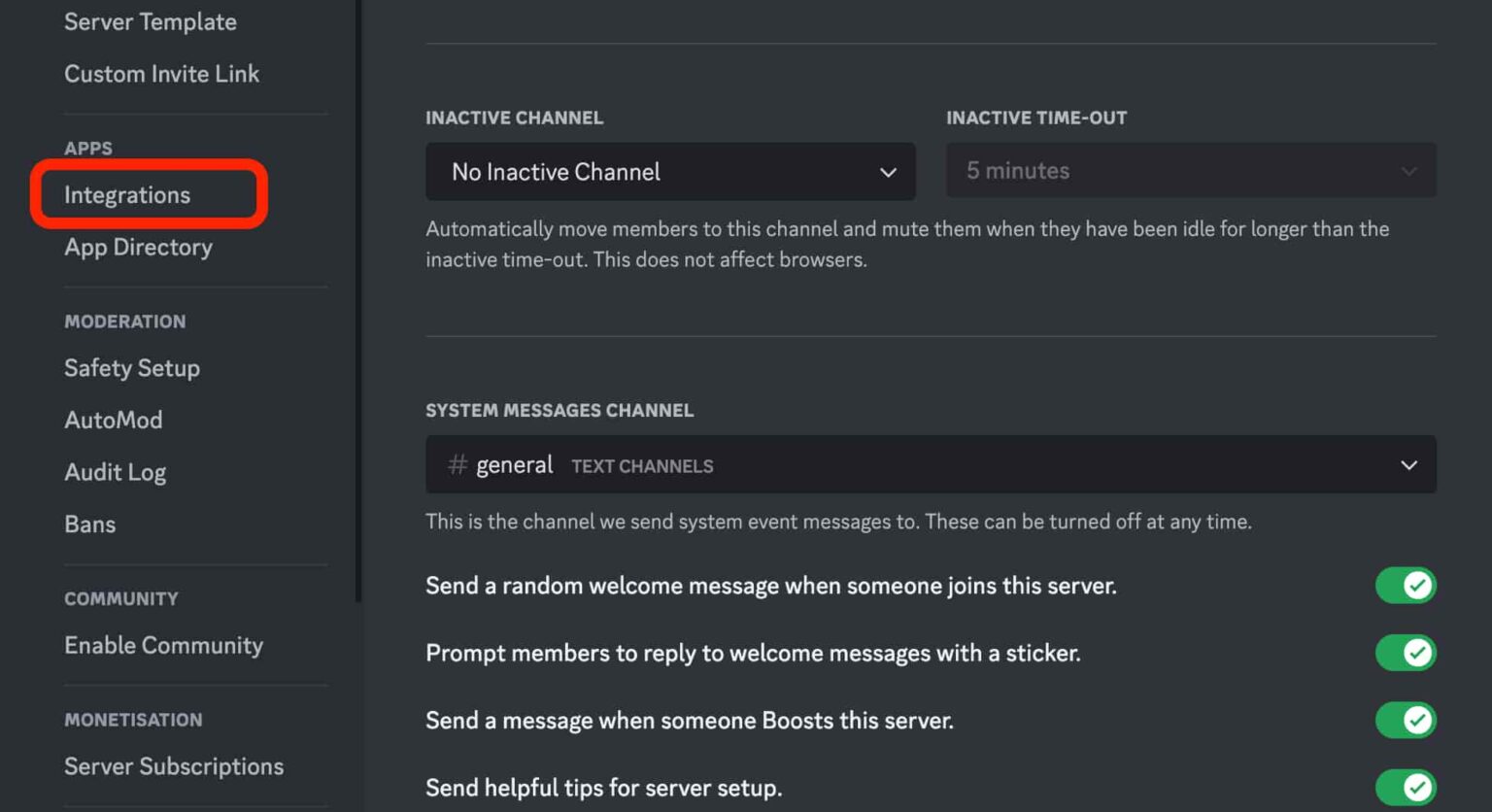The height and width of the screenshot is (812, 1492).
Task: Turn off sticker reply prompts for welcome messages
Action: [x=1407, y=653]
